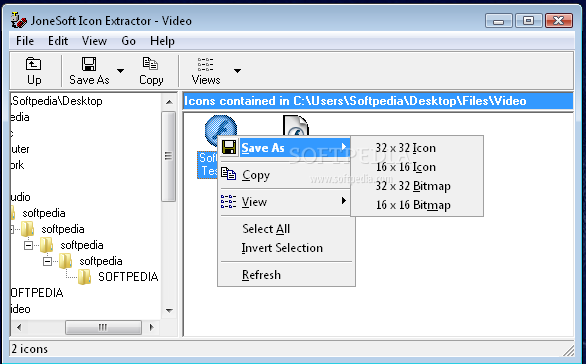Save as 16 x 16 Icon
This screenshot has height=364, width=586.
[x=417, y=167]
